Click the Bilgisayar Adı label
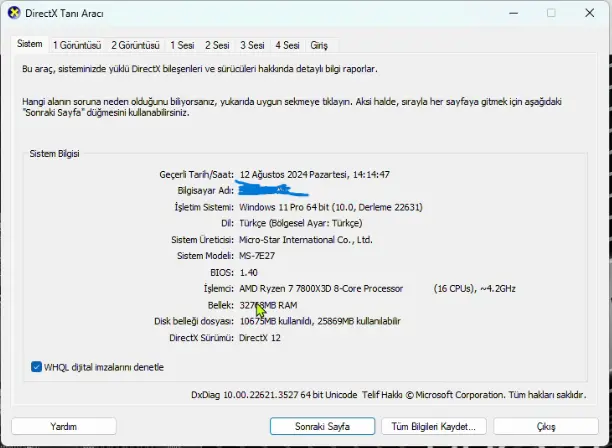 [205, 191]
